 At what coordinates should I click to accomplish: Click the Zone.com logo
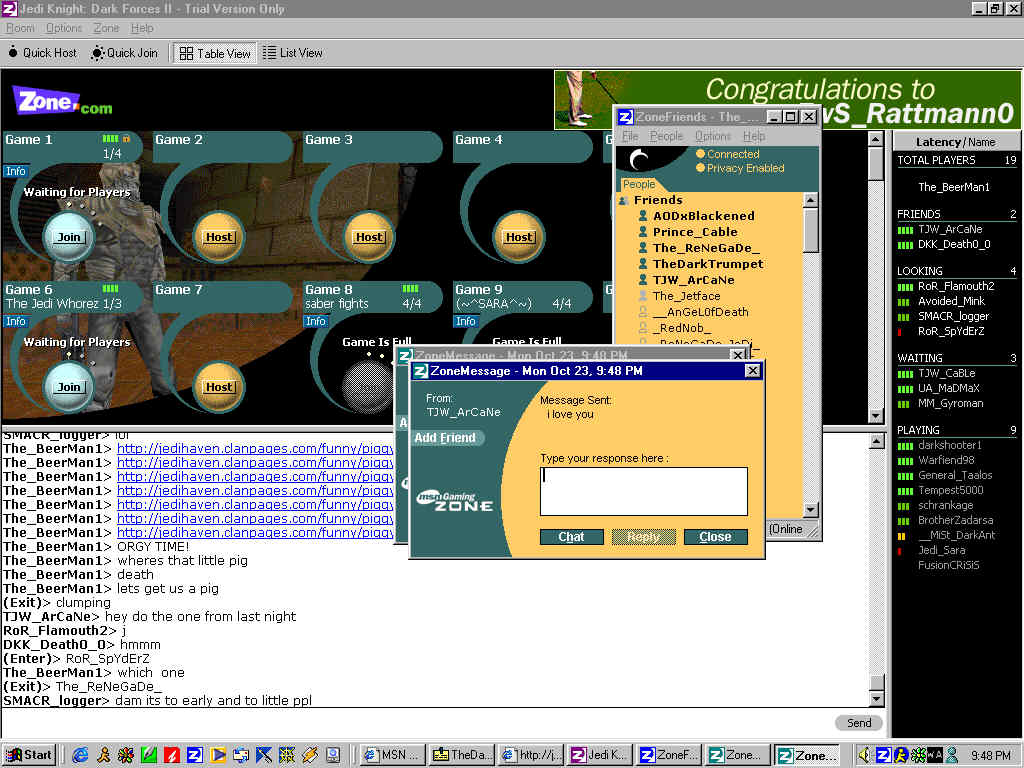pyautogui.click(x=62, y=102)
